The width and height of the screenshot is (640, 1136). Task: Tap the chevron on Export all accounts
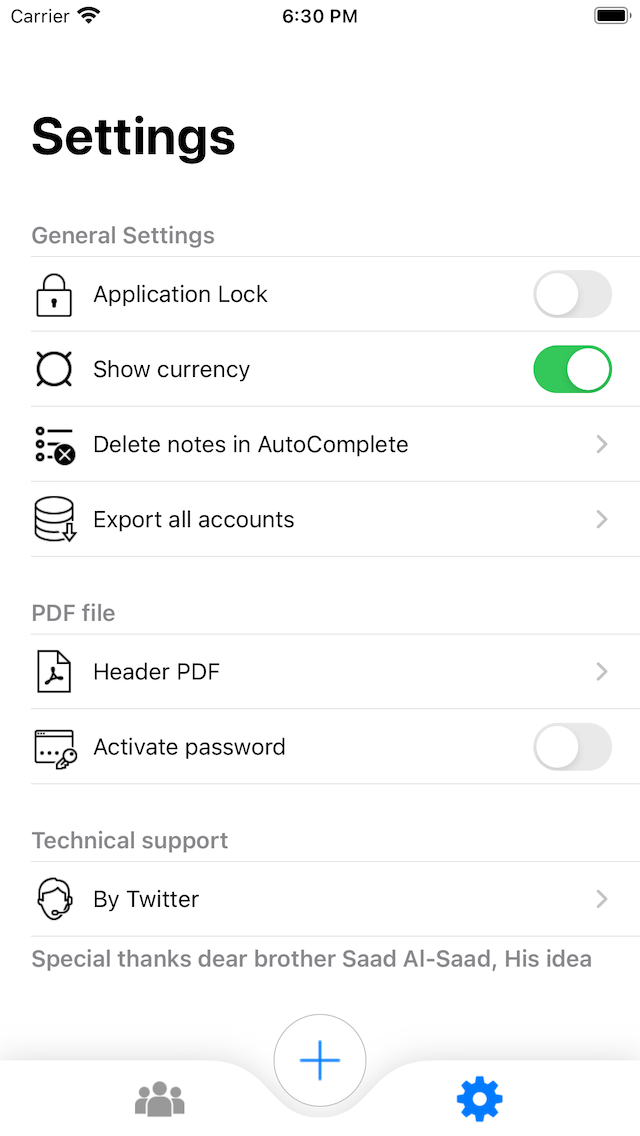coord(602,520)
